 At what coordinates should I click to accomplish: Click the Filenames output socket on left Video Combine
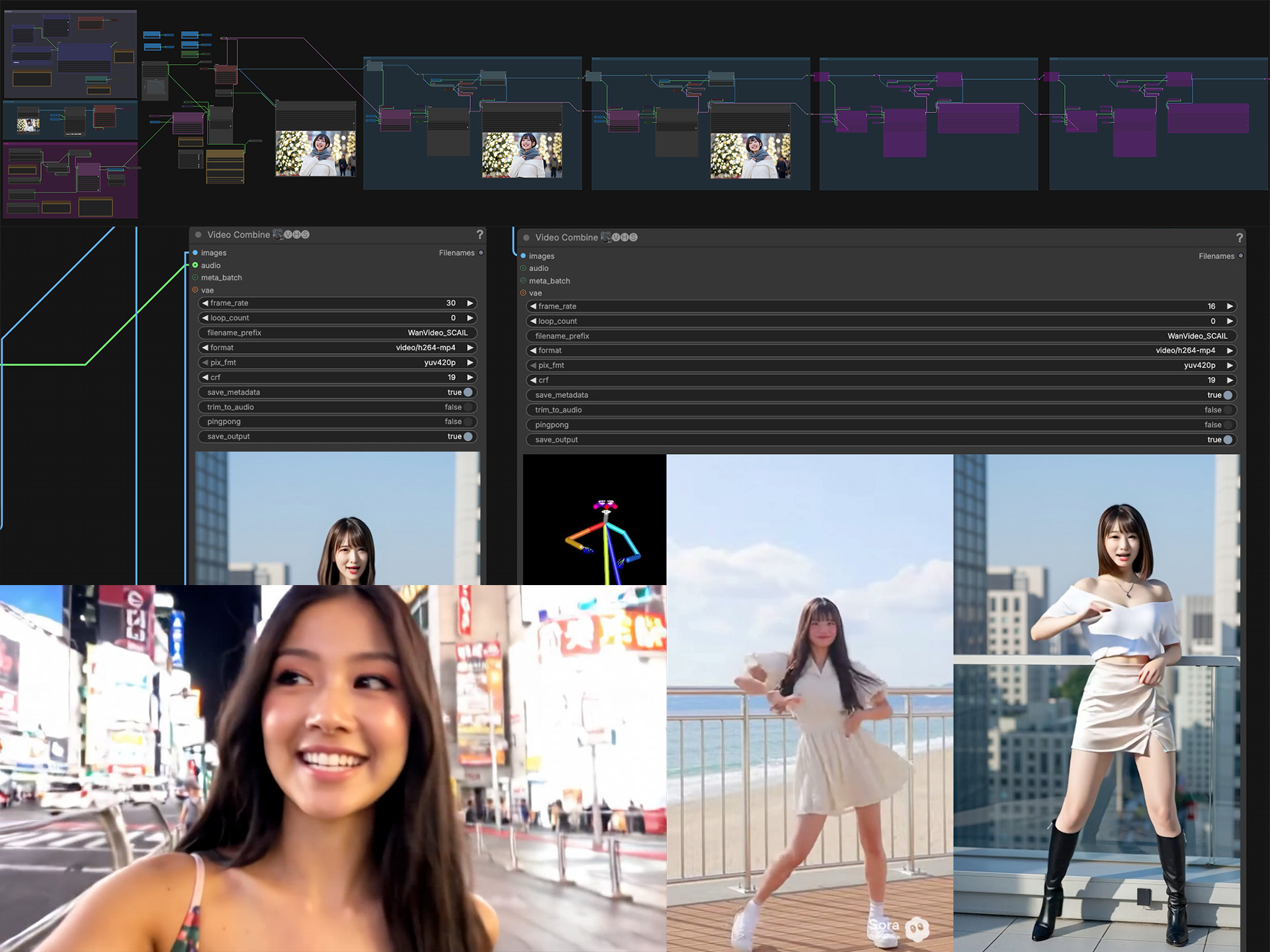481,253
